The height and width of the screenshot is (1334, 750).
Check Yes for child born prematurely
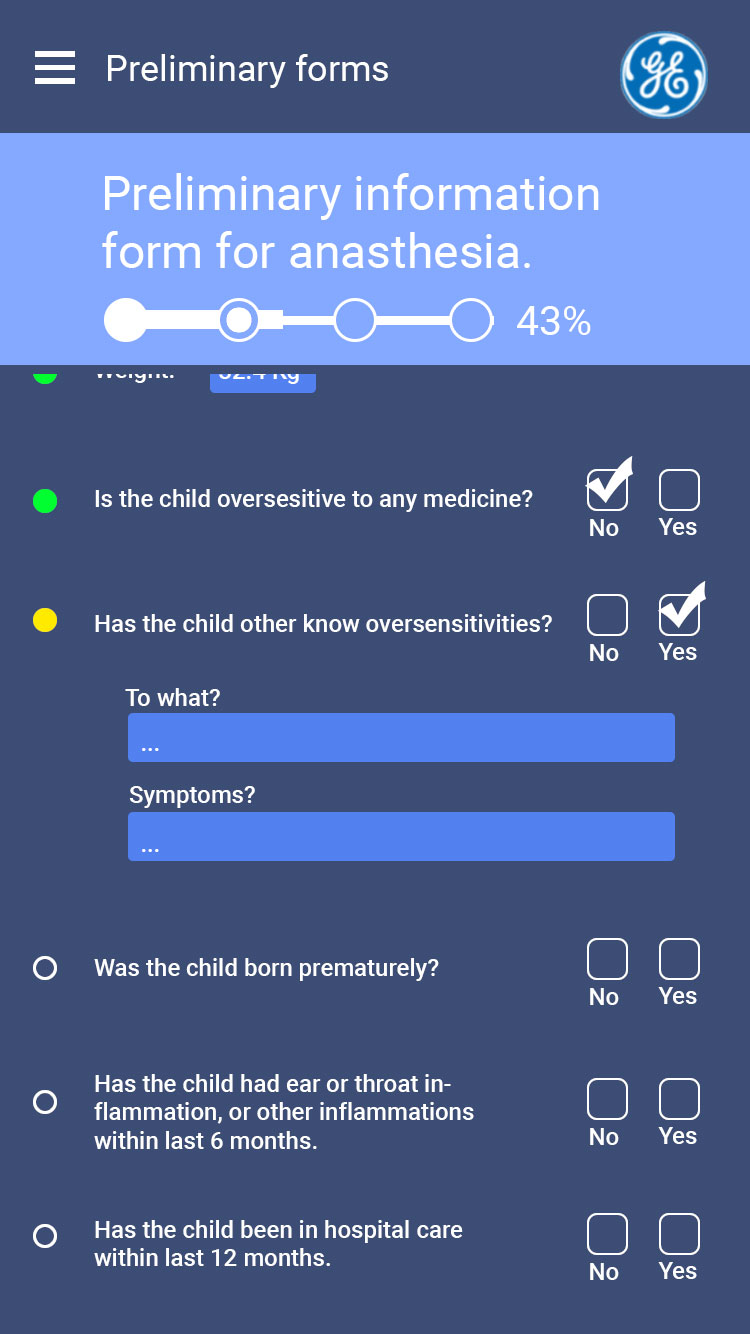(x=679, y=959)
